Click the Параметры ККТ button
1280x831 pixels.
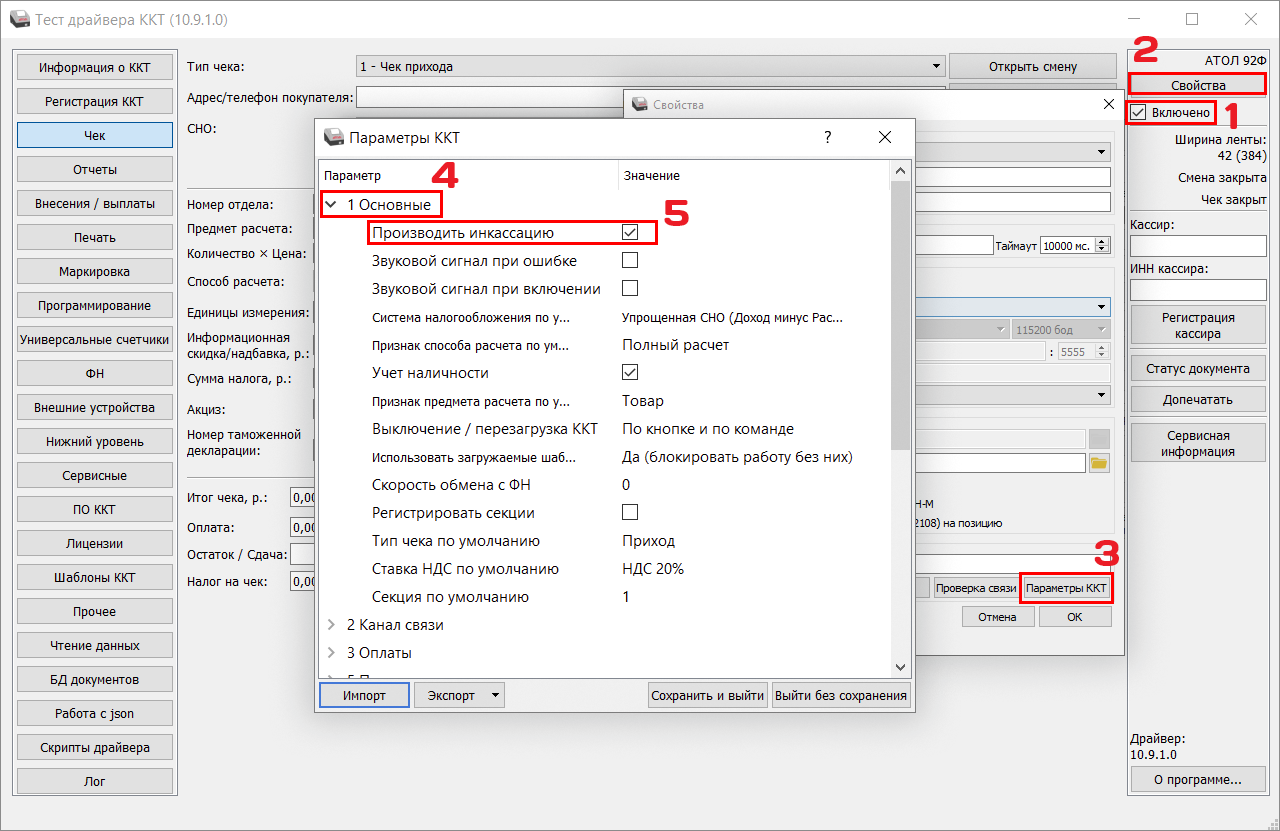click(1066, 588)
